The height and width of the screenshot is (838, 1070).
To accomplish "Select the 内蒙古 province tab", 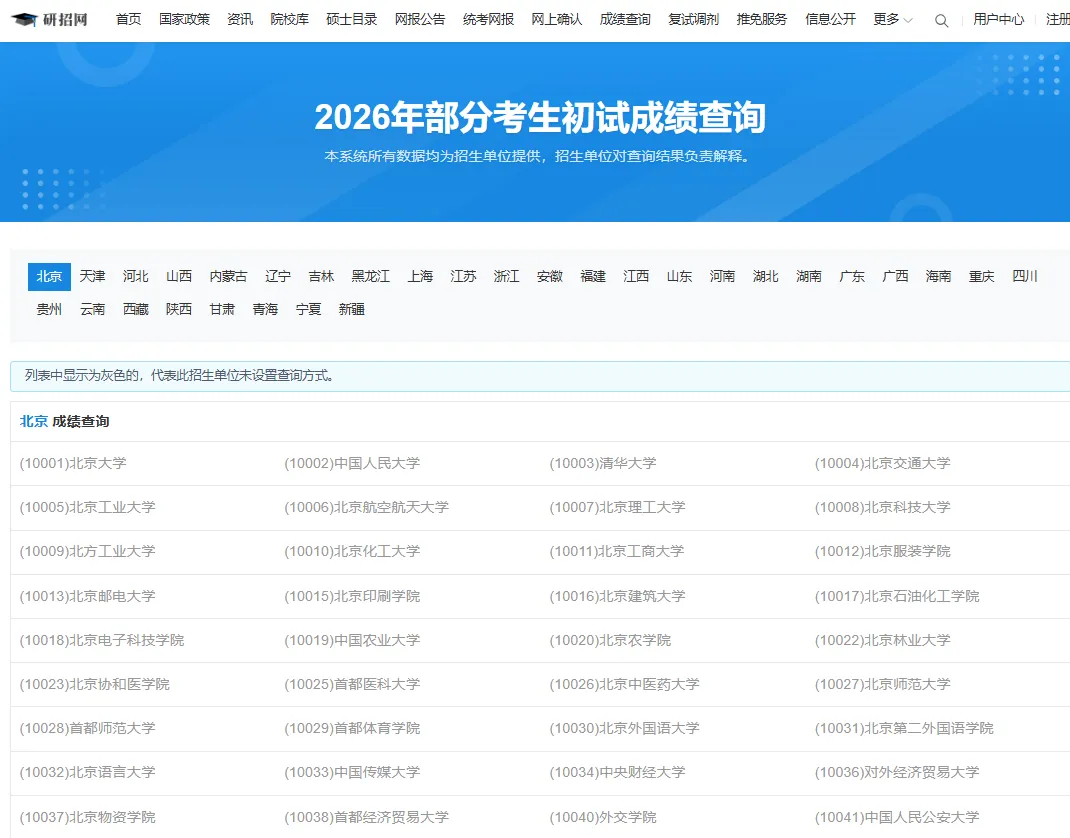I will tap(228, 276).
